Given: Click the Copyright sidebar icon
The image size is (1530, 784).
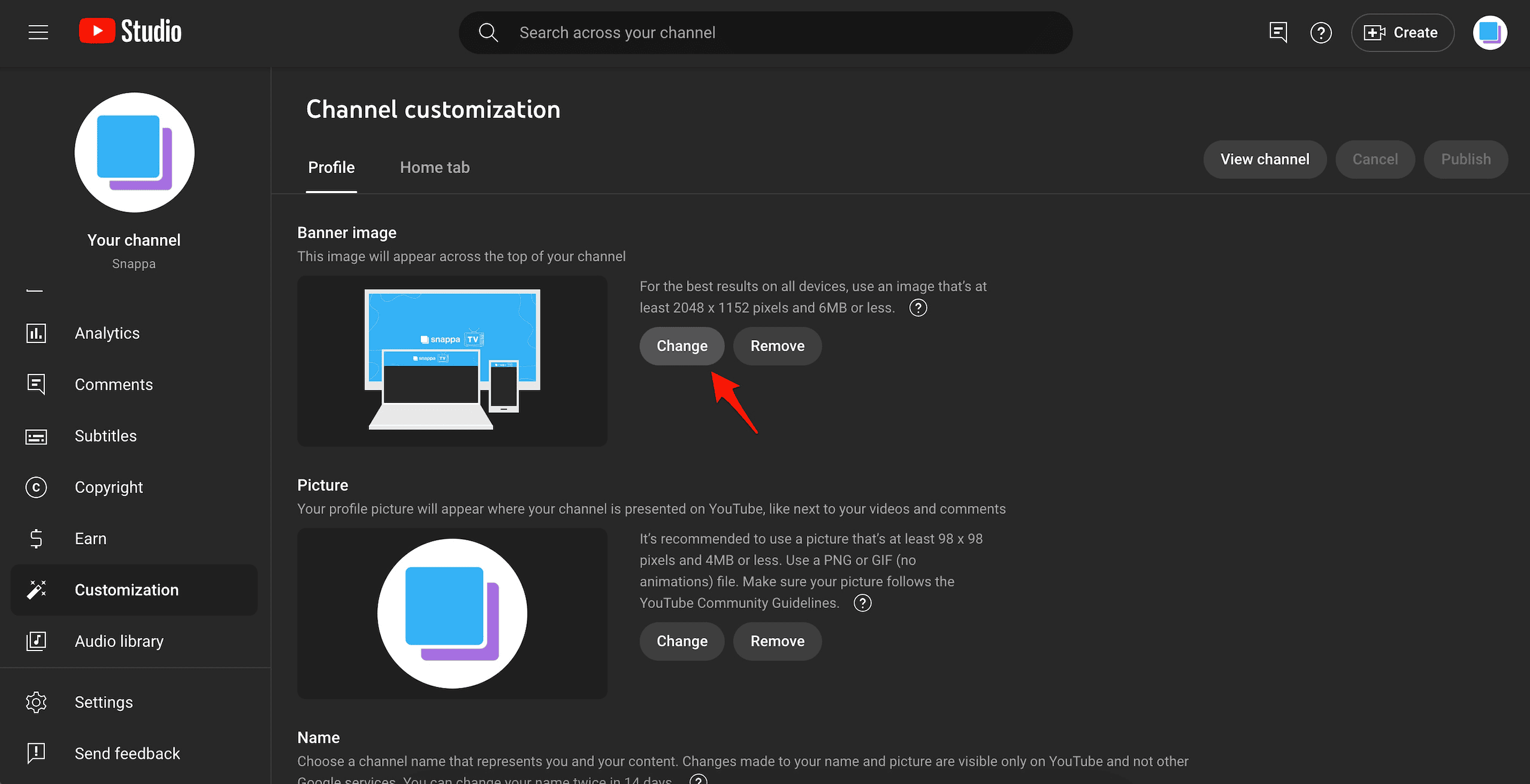Looking at the screenshot, I should pyautogui.click(x=37, y=487).
